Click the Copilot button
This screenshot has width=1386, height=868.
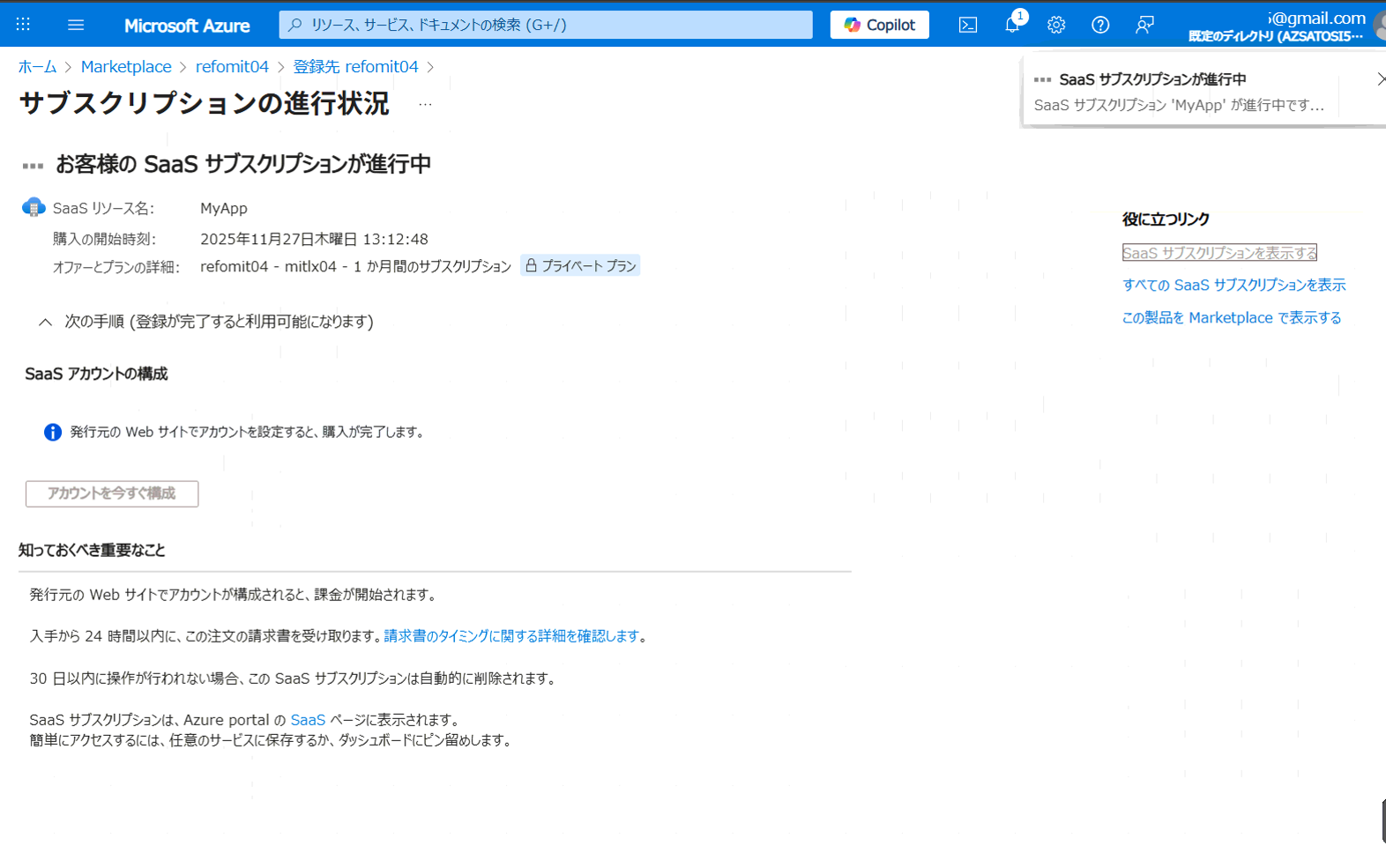coord(879,25)
